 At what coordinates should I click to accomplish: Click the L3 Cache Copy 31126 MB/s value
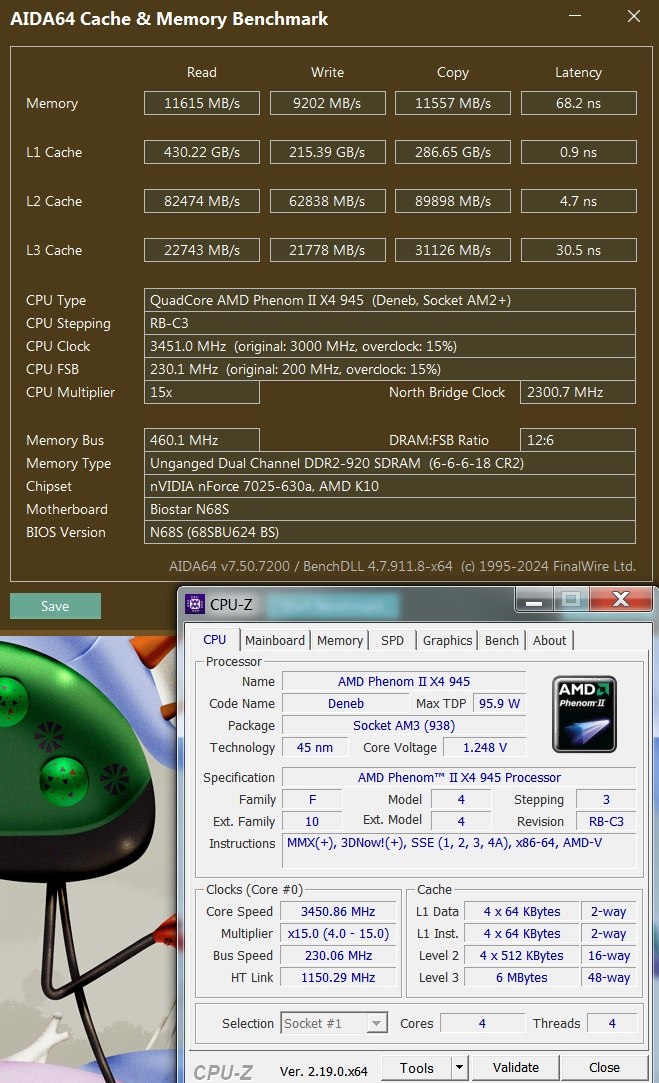point(453,250)
